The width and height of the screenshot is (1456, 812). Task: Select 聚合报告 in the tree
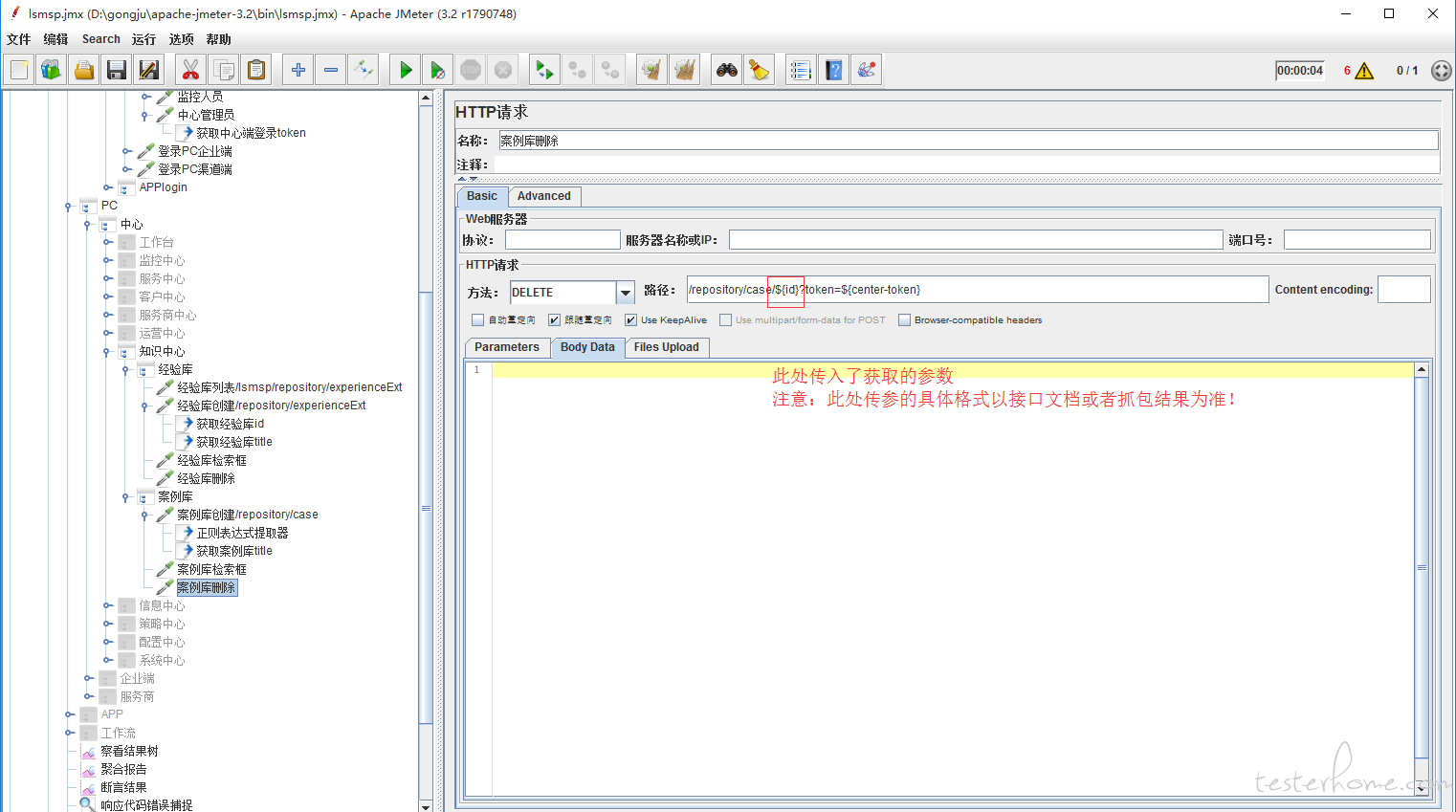coord(123,770)
